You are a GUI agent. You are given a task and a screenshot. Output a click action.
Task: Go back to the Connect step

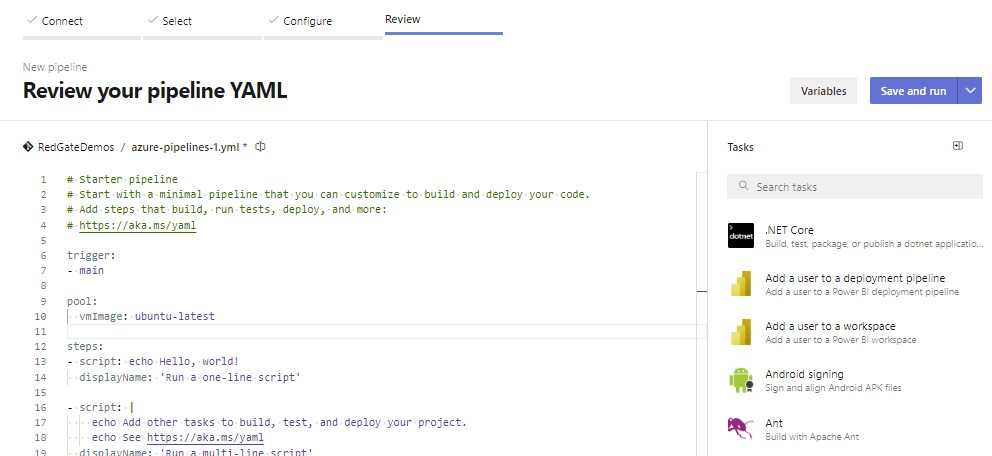[x=62, y=20]
